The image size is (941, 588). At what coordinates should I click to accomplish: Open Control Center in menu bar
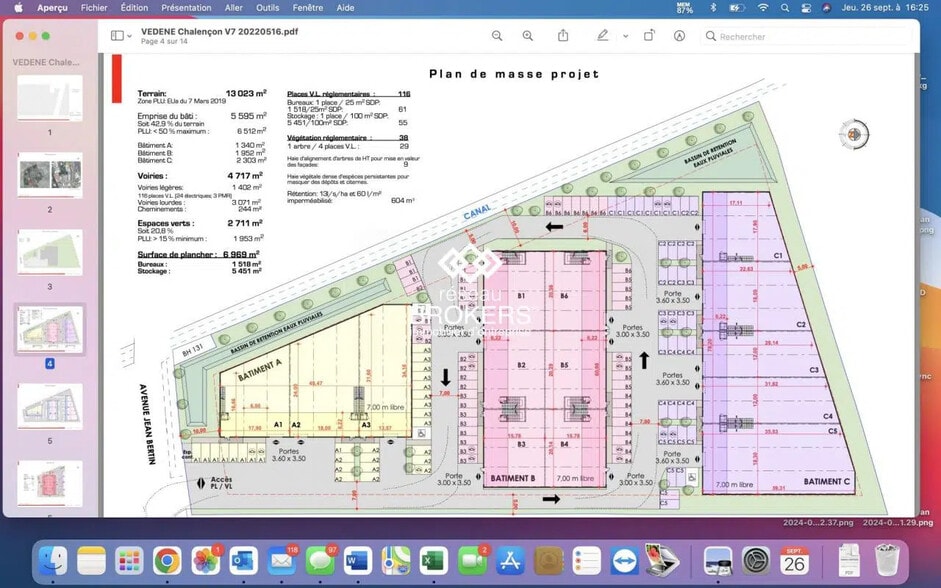pyautogui.click(x=806, y=7)
